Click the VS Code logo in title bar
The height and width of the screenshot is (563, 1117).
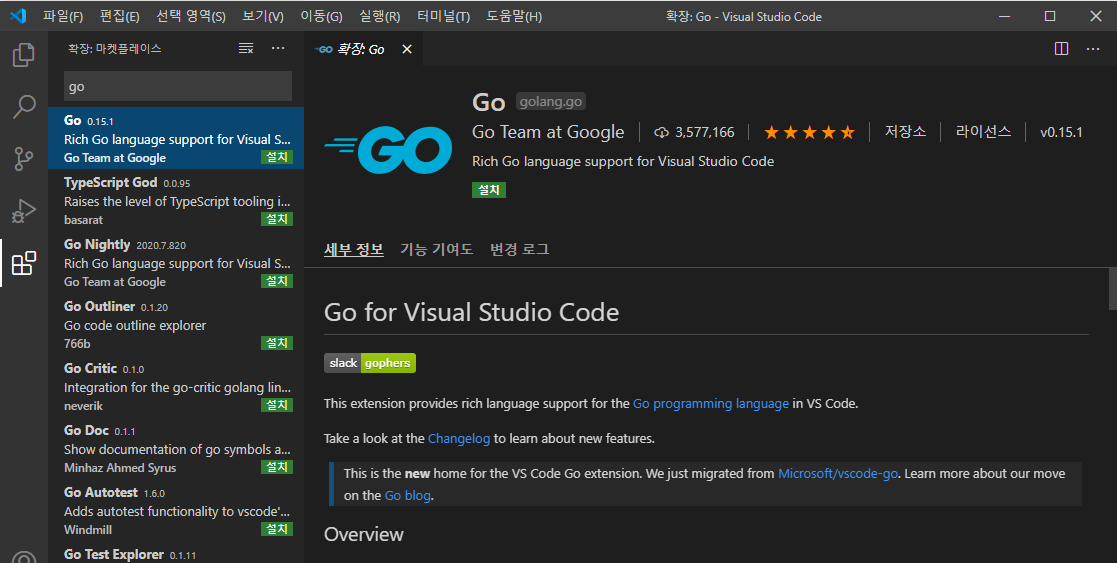[18, 16]
